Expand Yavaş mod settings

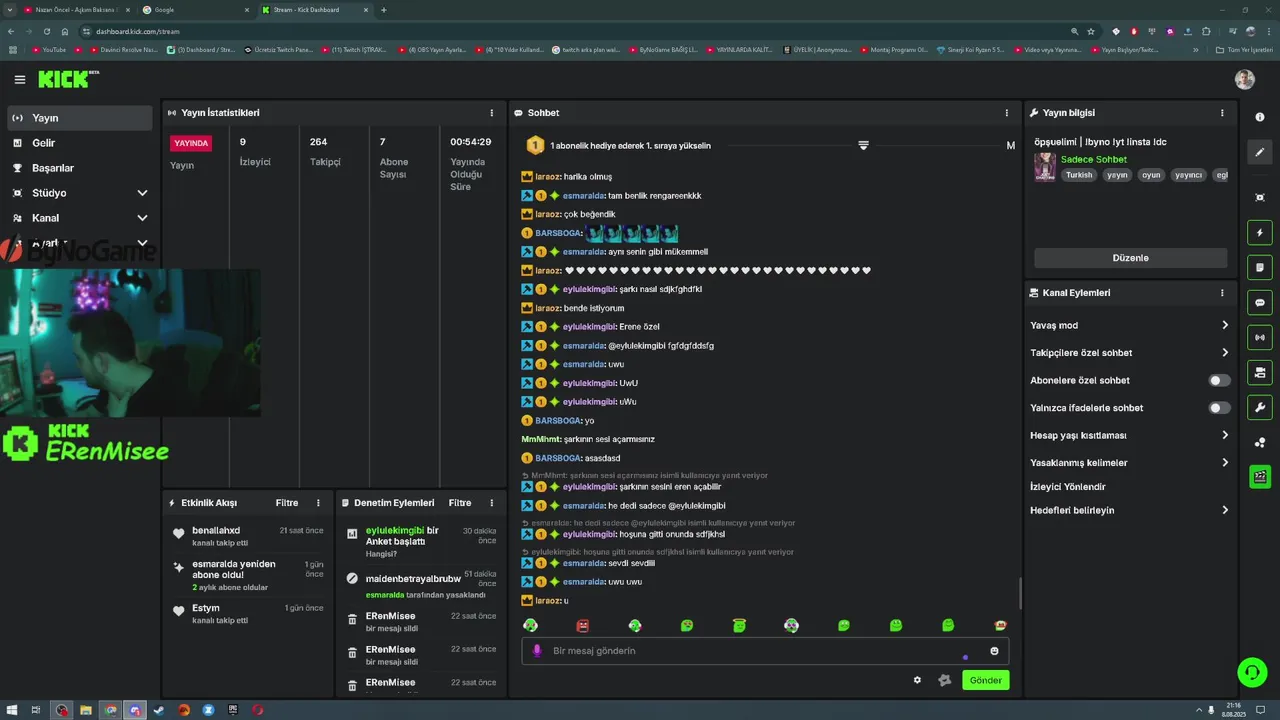click(x=1129, y=325)
